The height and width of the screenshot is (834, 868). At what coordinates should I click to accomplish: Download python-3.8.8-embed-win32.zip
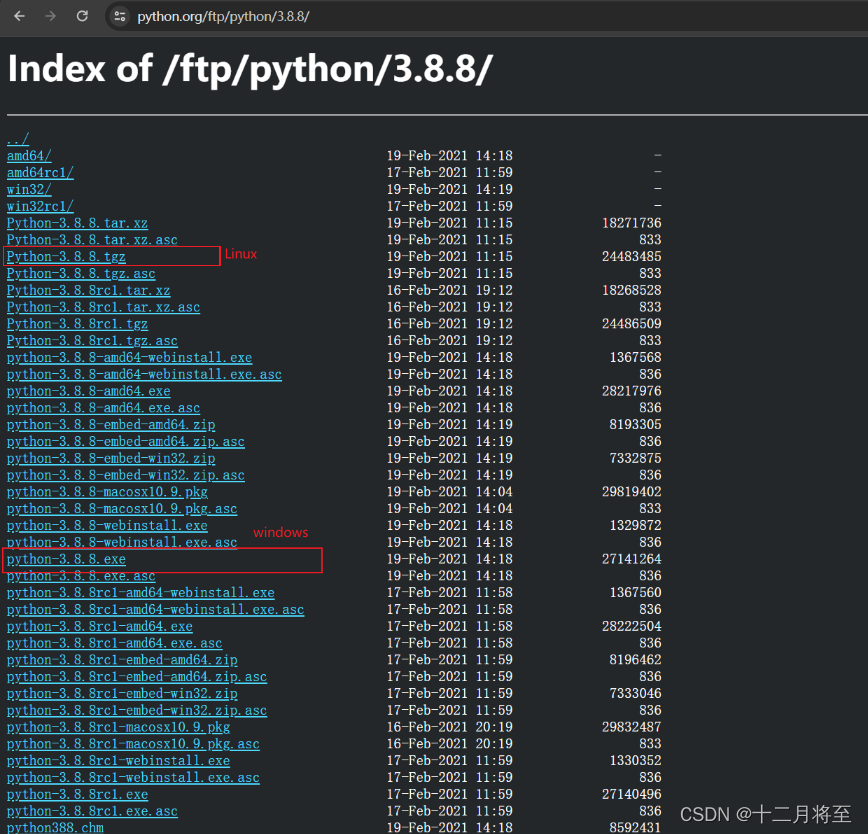[x=111, y=458]
